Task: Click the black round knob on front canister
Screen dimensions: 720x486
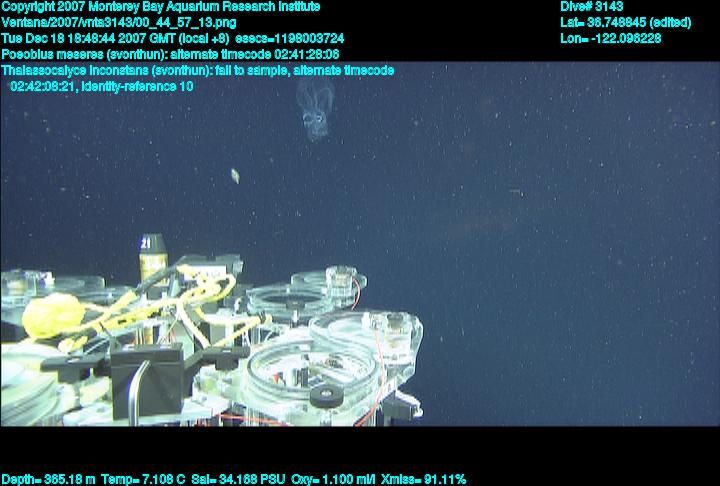Action: (x=326, y=396)
